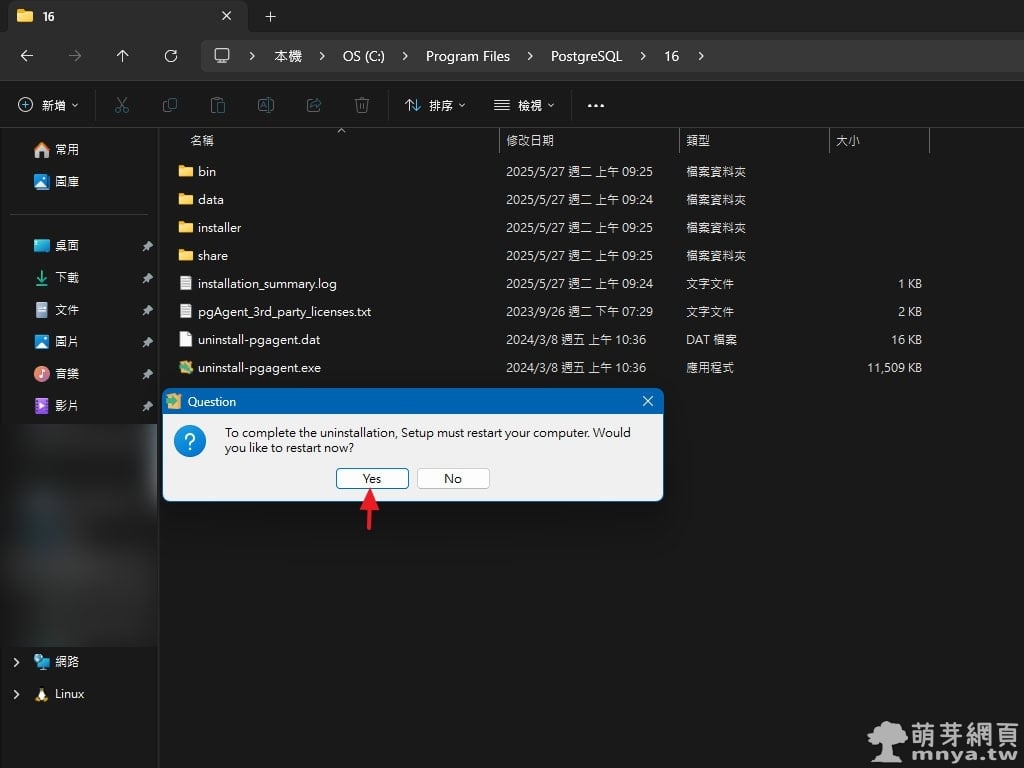
Task: Select the uninstall-pgagent.exe file
Action: click(x=259, y=368)
